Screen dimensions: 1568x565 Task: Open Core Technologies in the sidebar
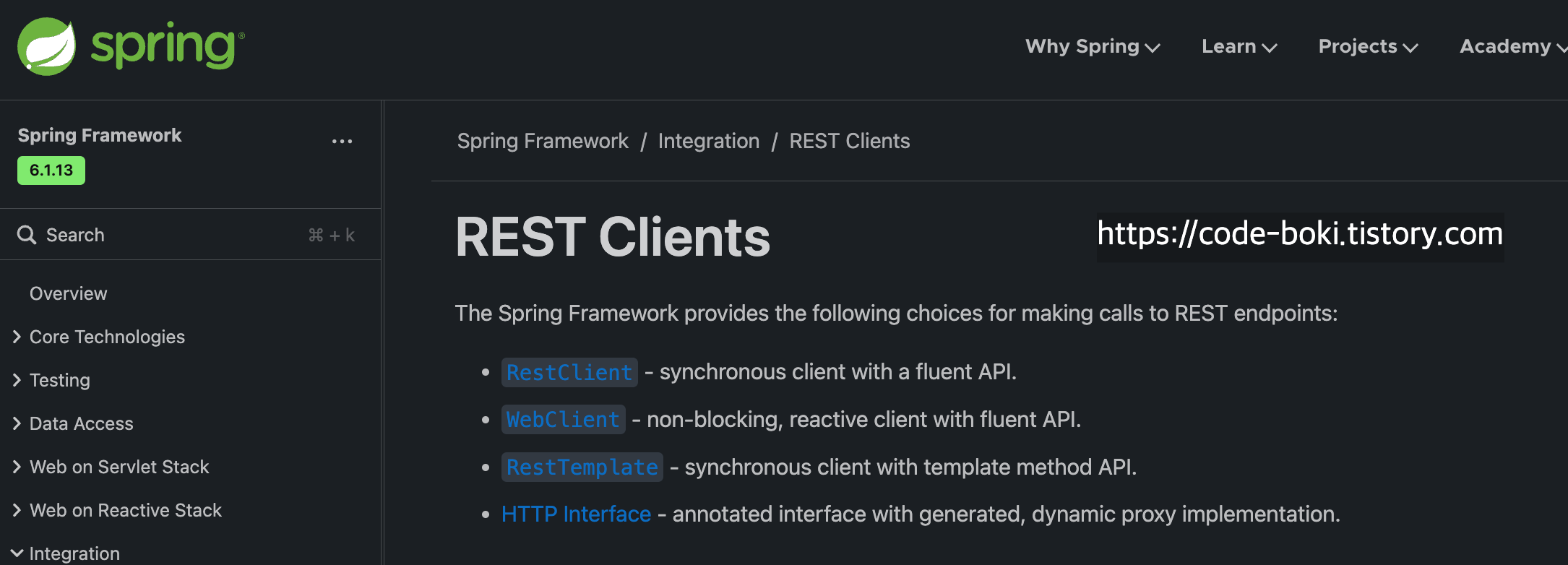click(107, 337)
